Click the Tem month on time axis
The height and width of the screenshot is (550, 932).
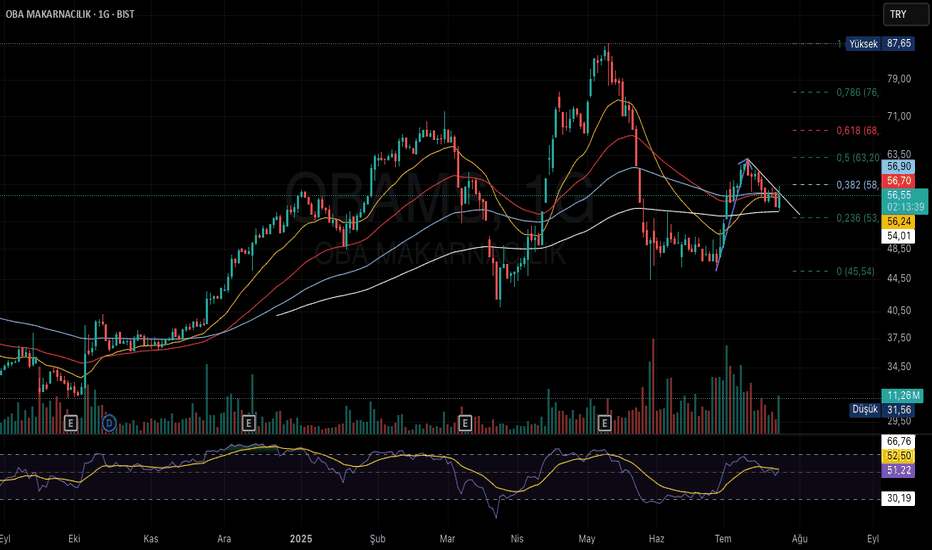[723, 539]
